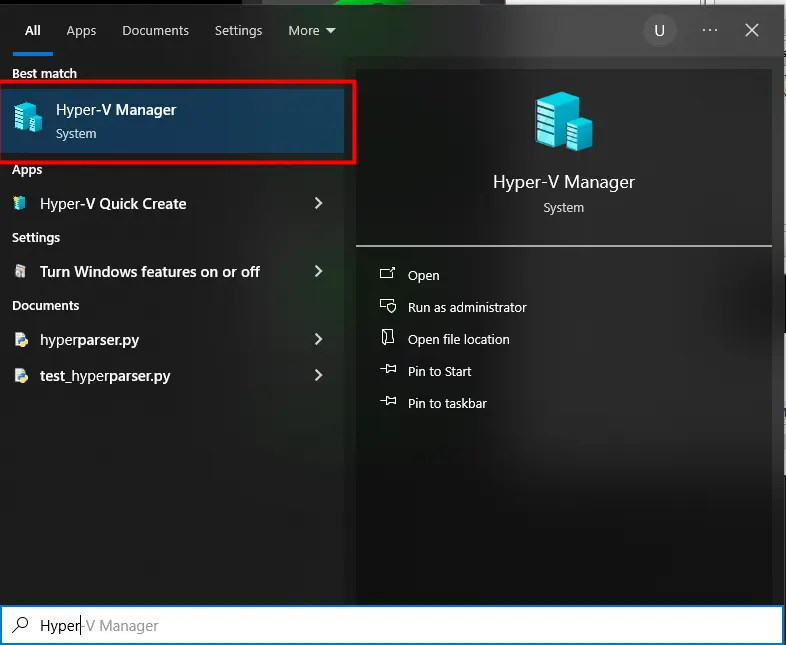Switch to the All tab

tap(33, 31)
